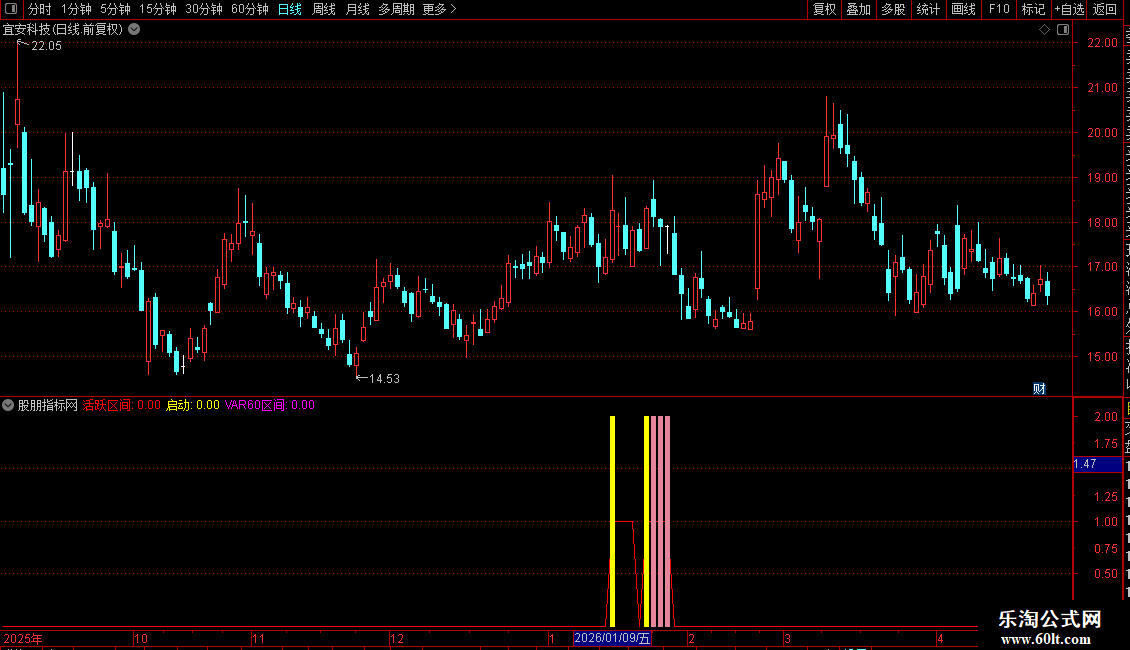Screen dimensions: 1130x650
Task: Expand the 更多 periods menu
Action: point(440,9)
